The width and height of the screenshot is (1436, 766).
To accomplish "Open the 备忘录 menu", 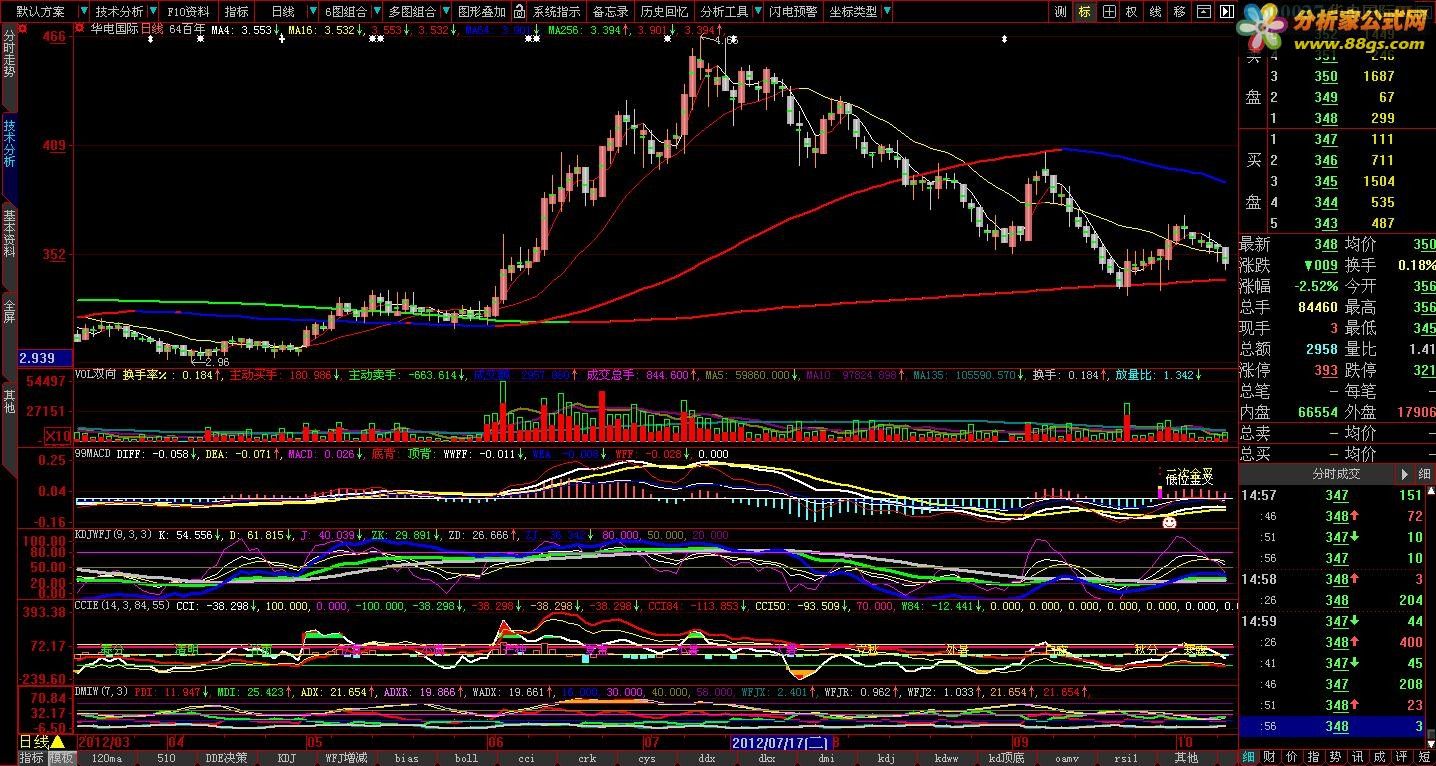I will coord(611,12).
